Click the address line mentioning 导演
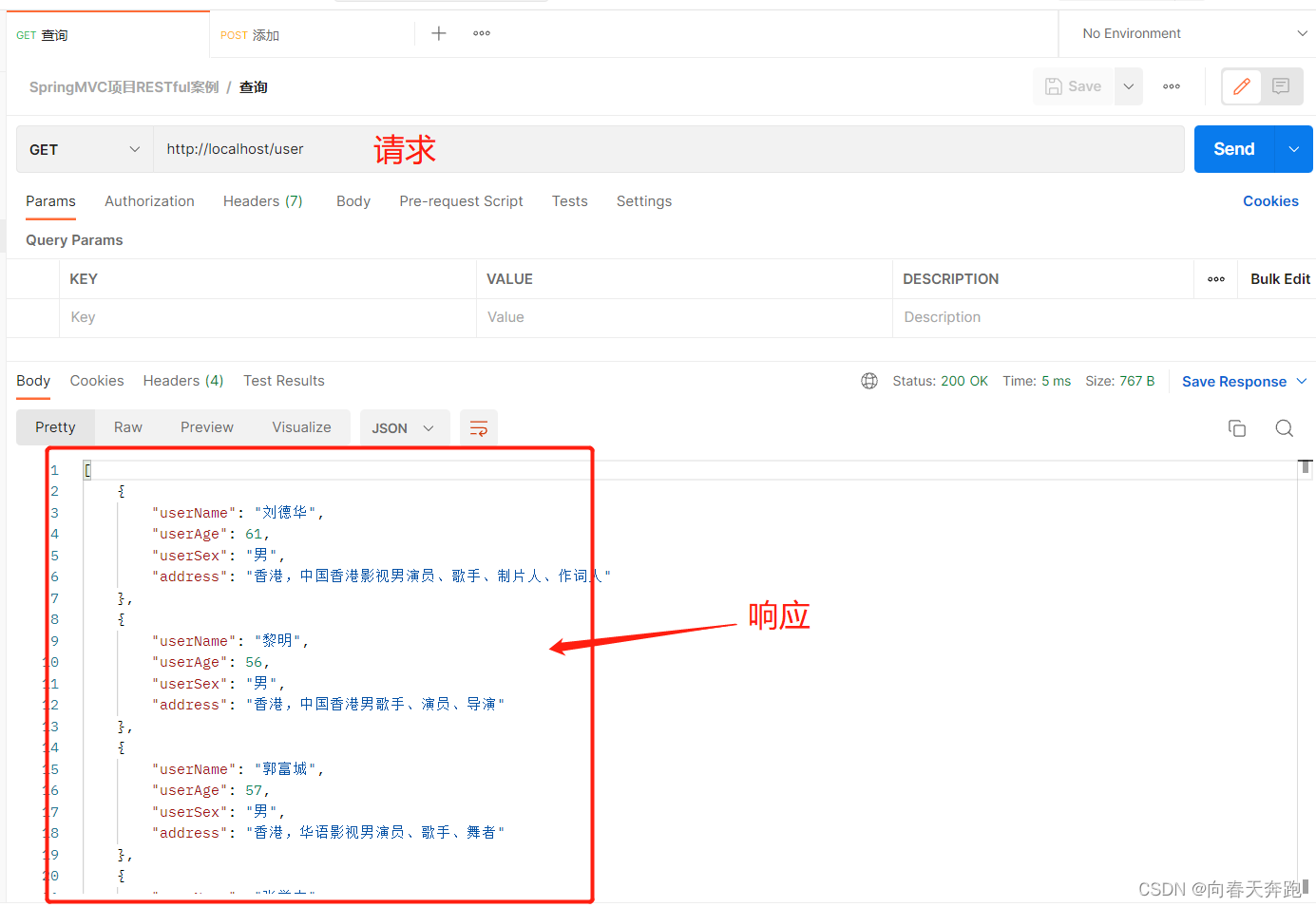 click(x=329, y=705)
